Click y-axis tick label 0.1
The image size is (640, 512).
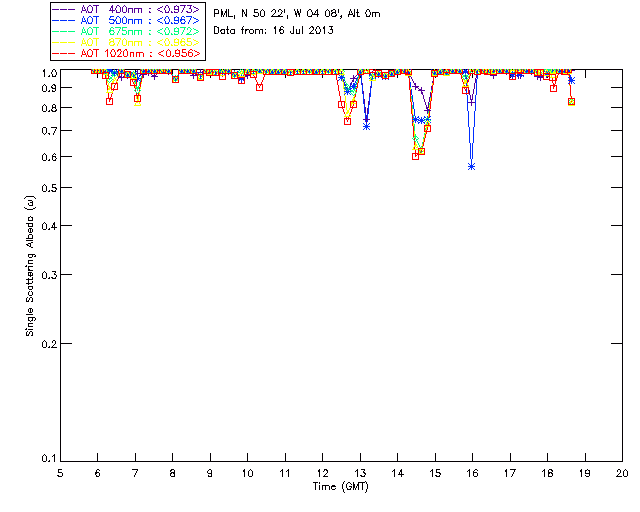(x=49, y=459)
